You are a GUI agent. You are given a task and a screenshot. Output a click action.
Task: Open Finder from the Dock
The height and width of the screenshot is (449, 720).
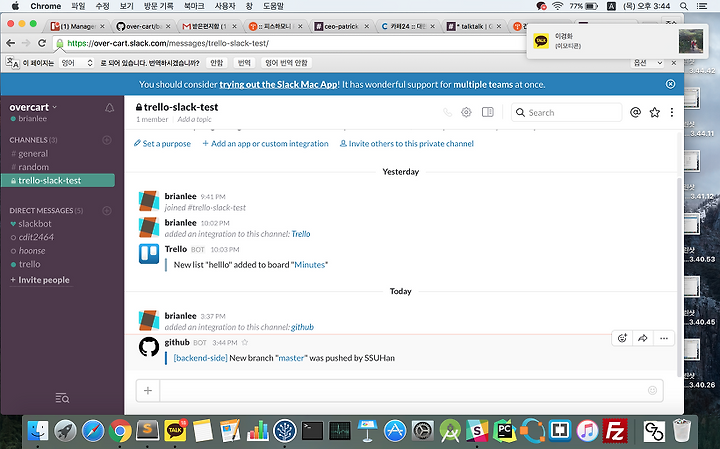tap(38, 431)
